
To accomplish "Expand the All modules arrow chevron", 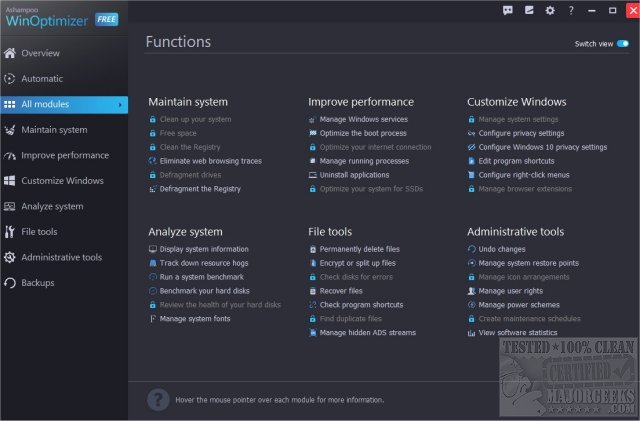I will [121, 104].
